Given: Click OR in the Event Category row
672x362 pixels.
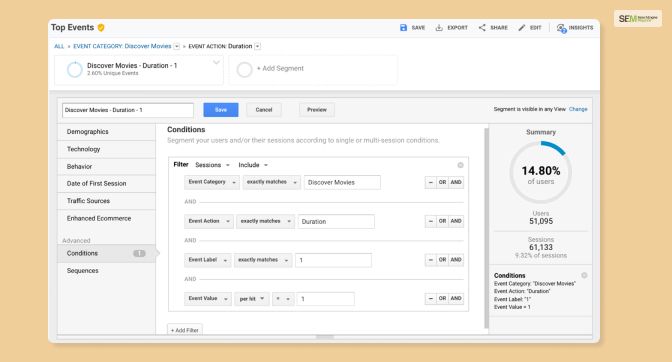Looking at the screenshot, I should [442, 182].
